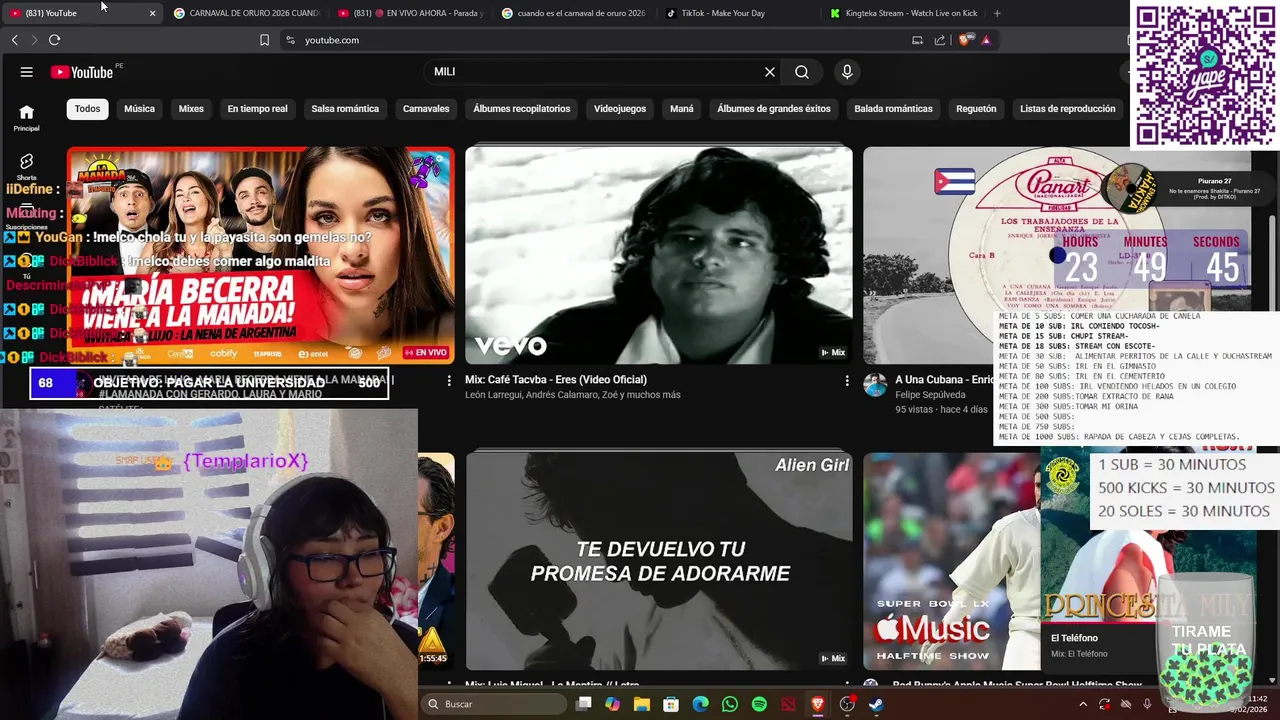Switch to cuando es el carnaval tab
Viewport: 1280px width, 720px height.
pos(574,13)
